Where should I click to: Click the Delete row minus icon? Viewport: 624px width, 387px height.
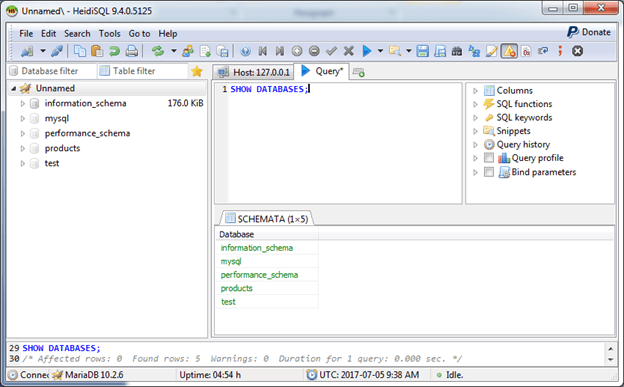click(x=314, y=51)
